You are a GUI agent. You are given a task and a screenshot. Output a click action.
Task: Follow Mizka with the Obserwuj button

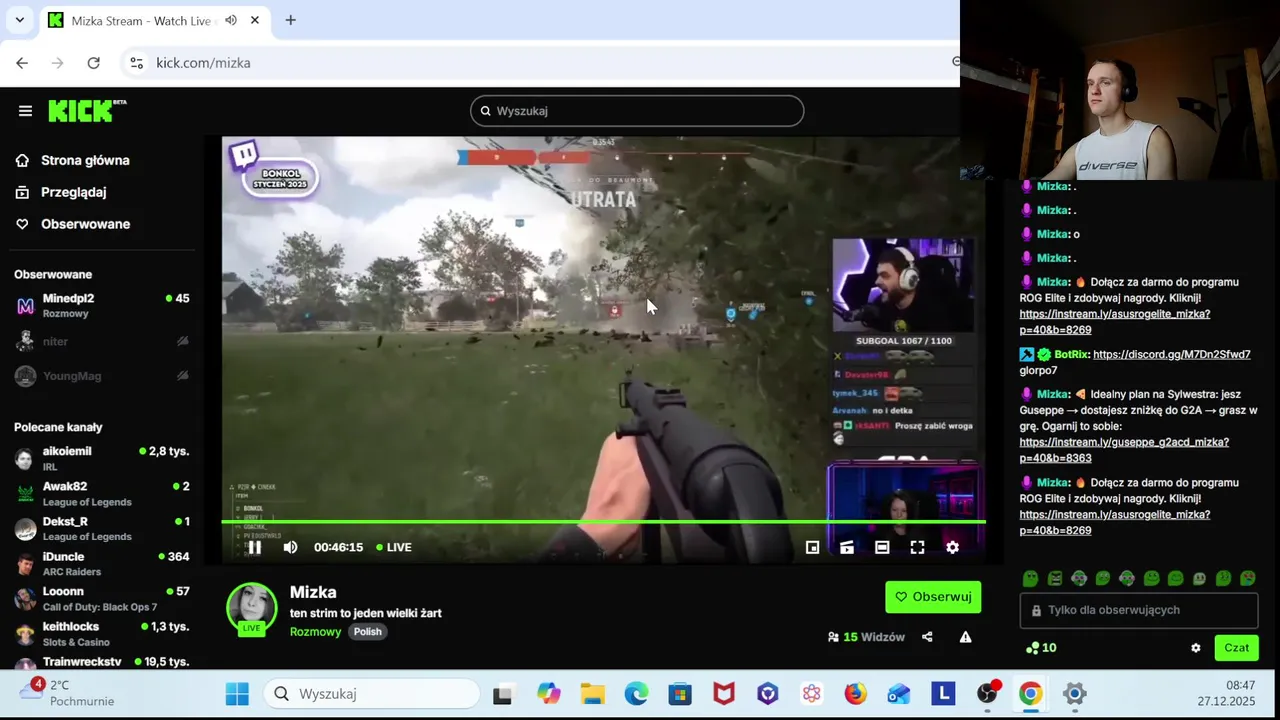point(933,597)
